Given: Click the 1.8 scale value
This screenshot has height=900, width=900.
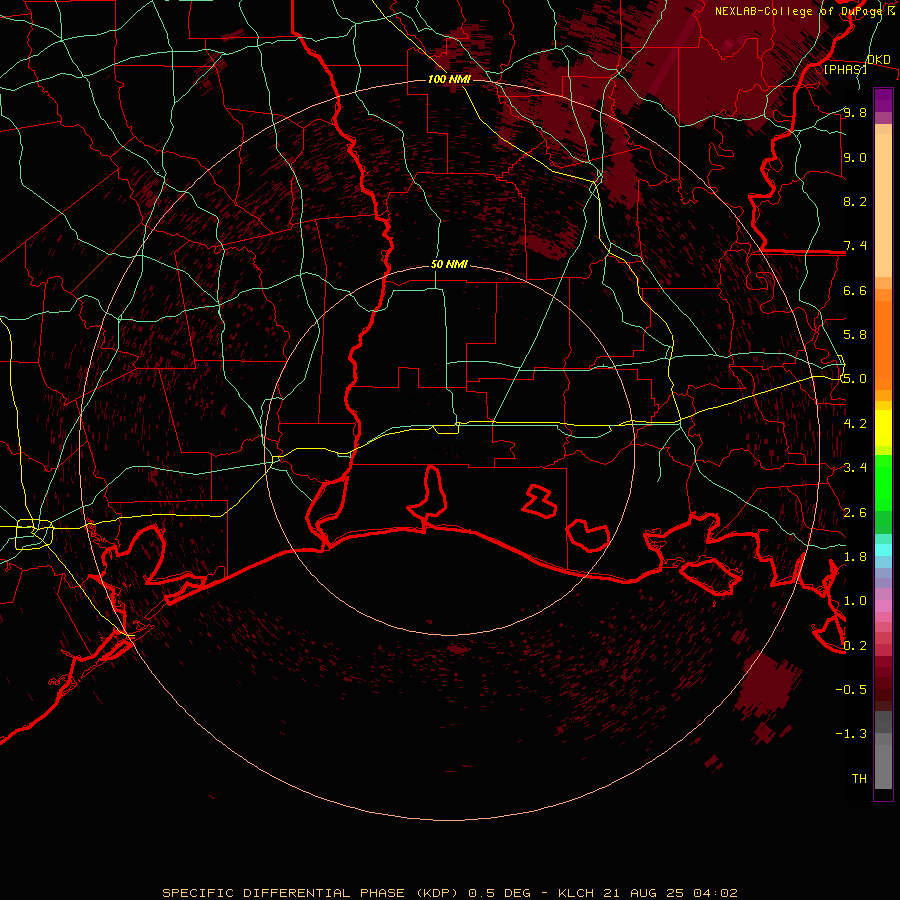Looking at the screenshot, I should coord(855,557).
